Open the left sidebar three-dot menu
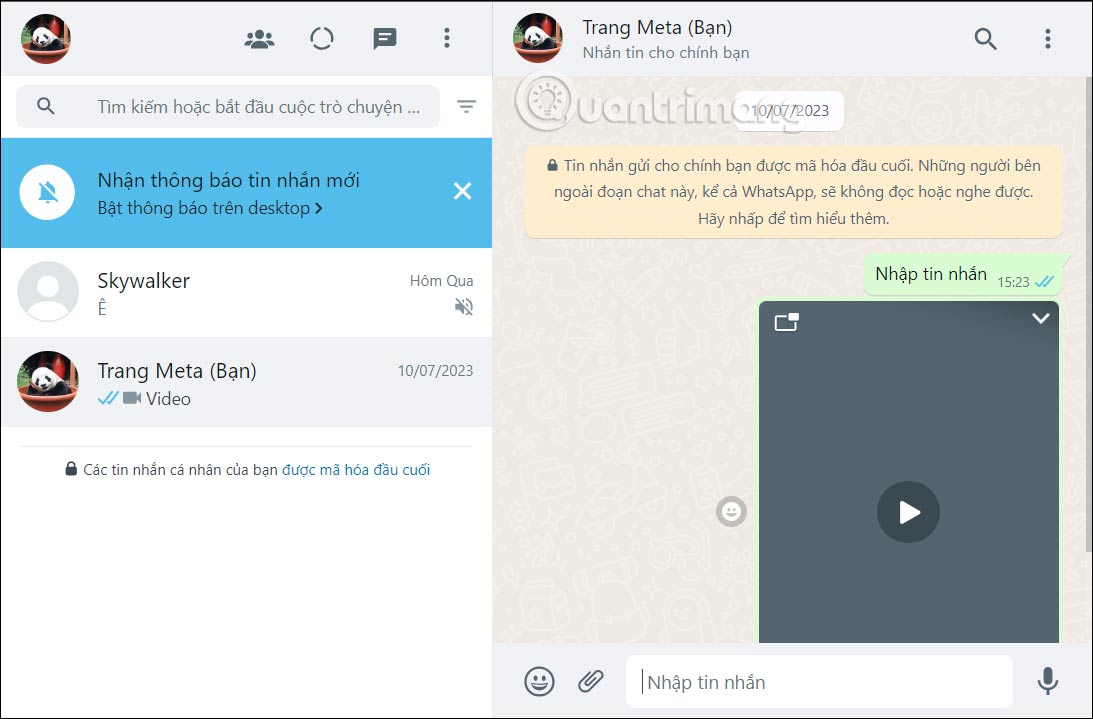This screenshot has height=719, width=1093. point(446,38)
